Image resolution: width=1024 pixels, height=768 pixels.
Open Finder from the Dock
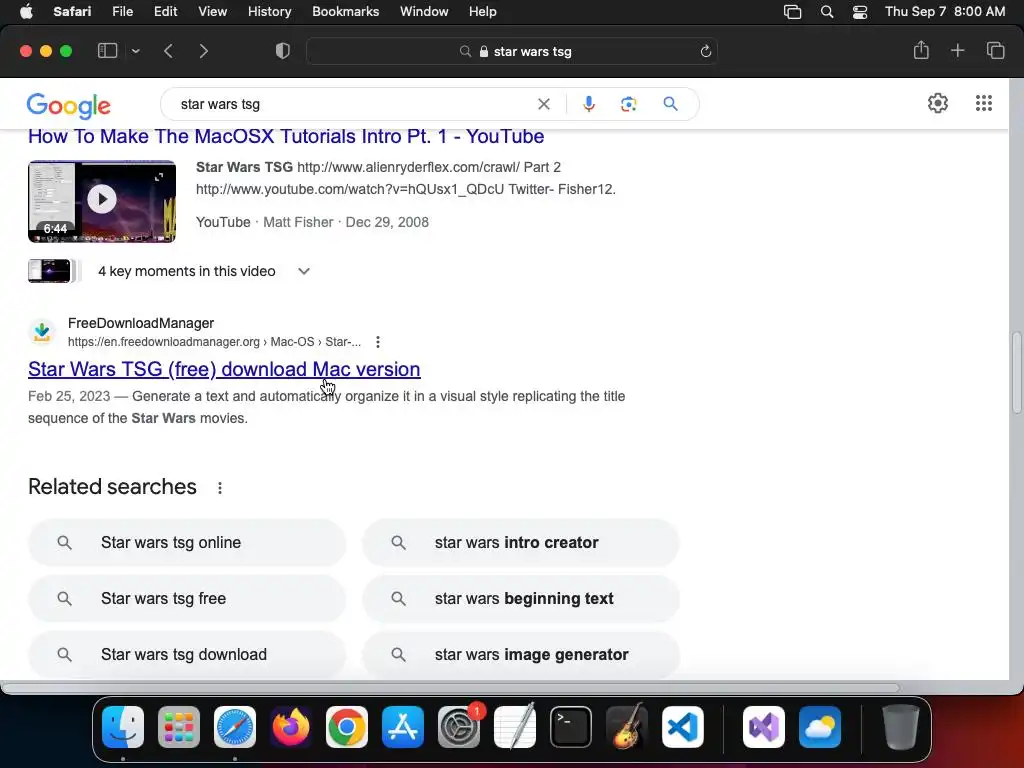(123, 727)
